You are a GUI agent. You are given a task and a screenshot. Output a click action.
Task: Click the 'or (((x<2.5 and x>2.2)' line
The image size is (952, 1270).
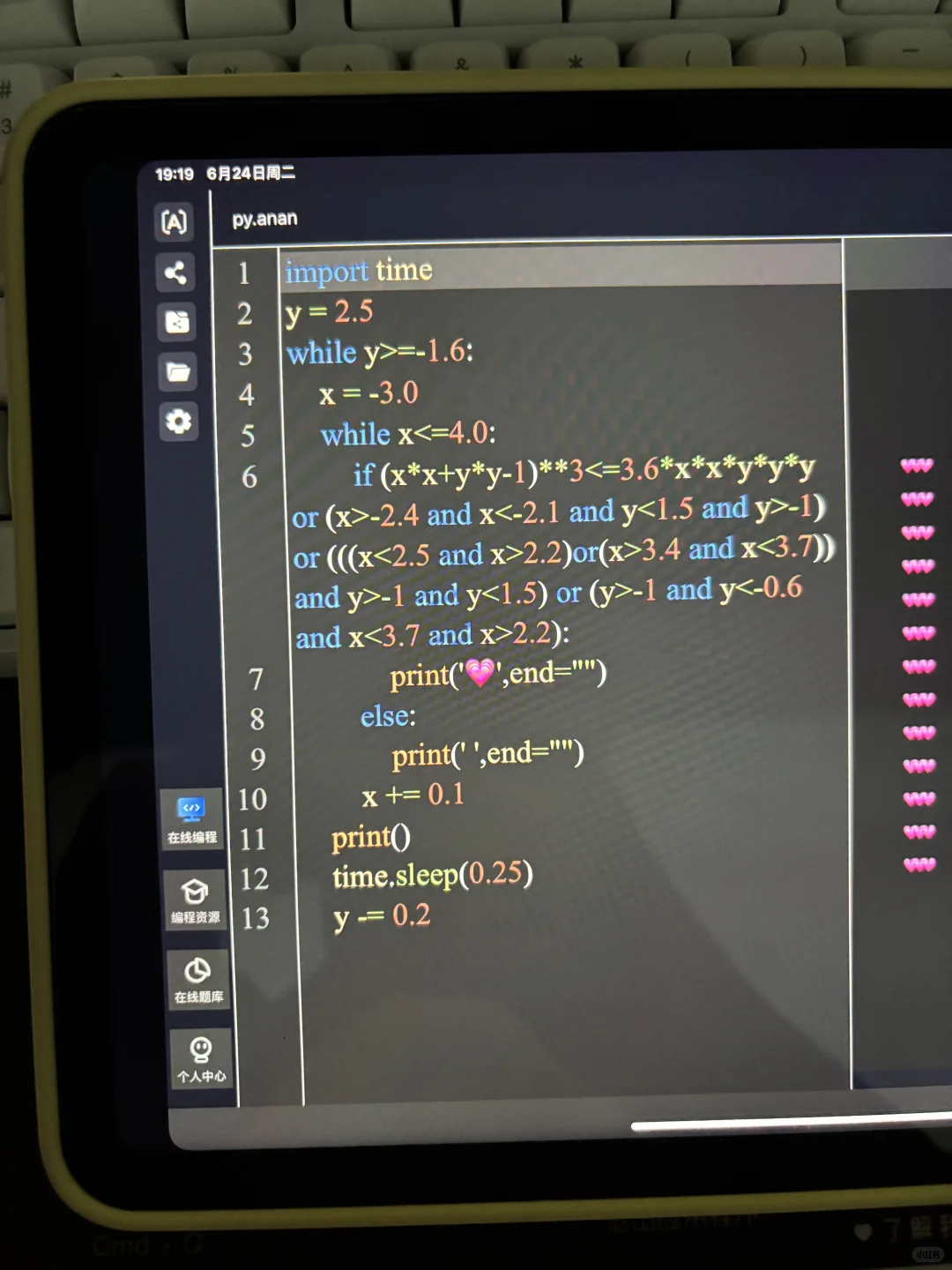[x=563, y=552]
